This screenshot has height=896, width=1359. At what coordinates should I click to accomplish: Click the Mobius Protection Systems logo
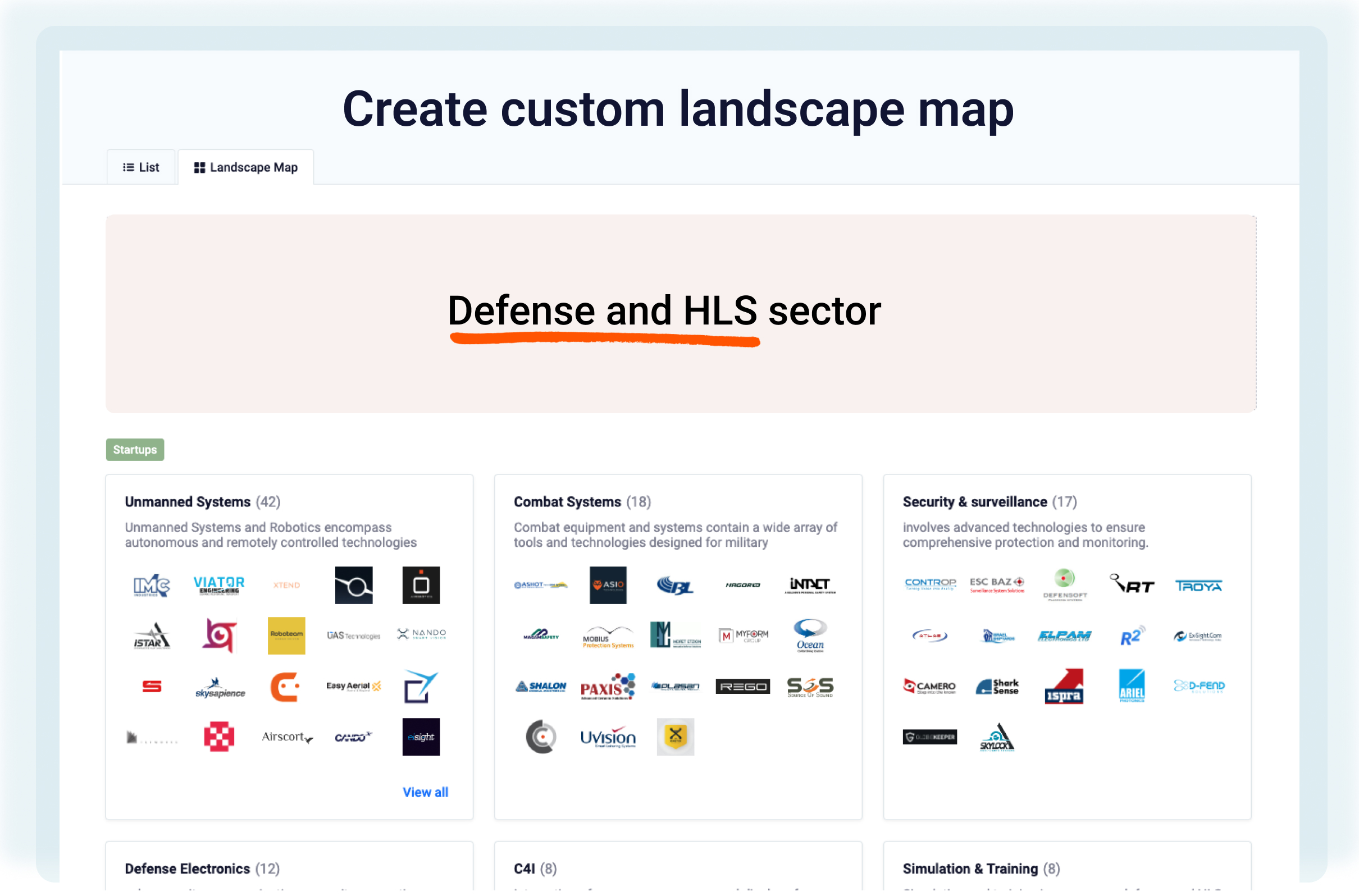click(608, 638)
